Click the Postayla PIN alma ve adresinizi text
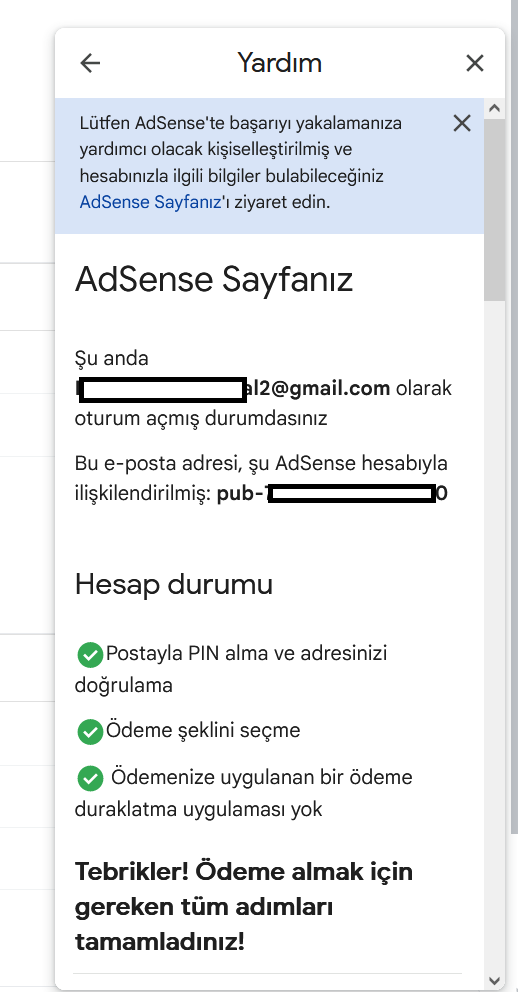 tap(231, 669)
